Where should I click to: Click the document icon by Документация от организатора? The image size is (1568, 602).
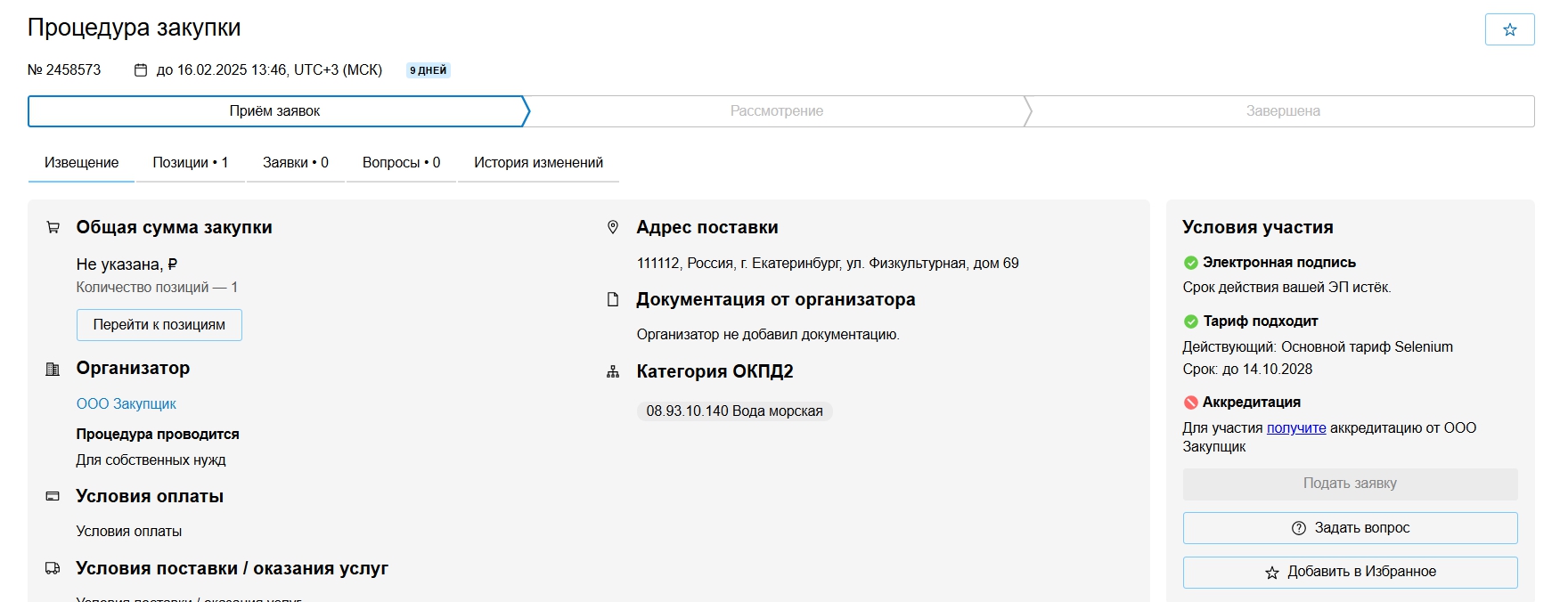click(613, 300)
